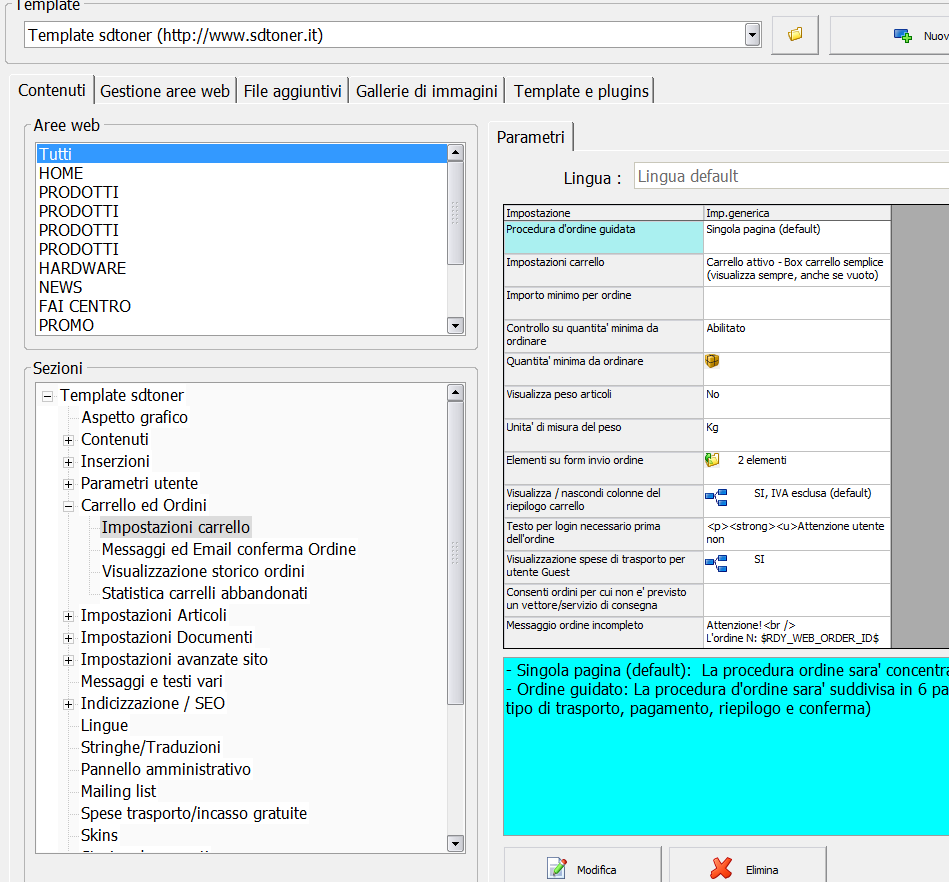This screenshot has width=949, height=882.
Task: Select Messaggi ed Email conferma Ordine
Action: 229,549
